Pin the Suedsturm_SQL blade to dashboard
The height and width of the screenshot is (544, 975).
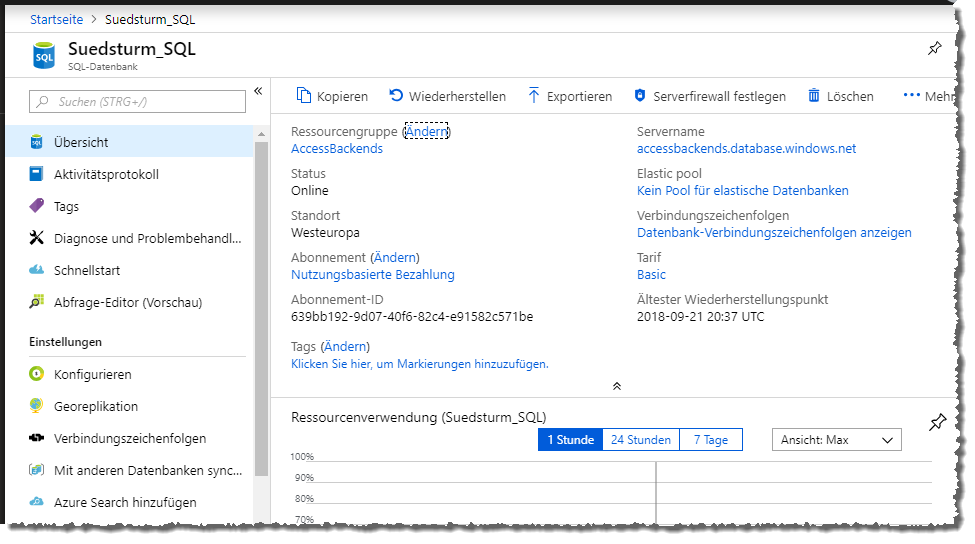(935, 48)
